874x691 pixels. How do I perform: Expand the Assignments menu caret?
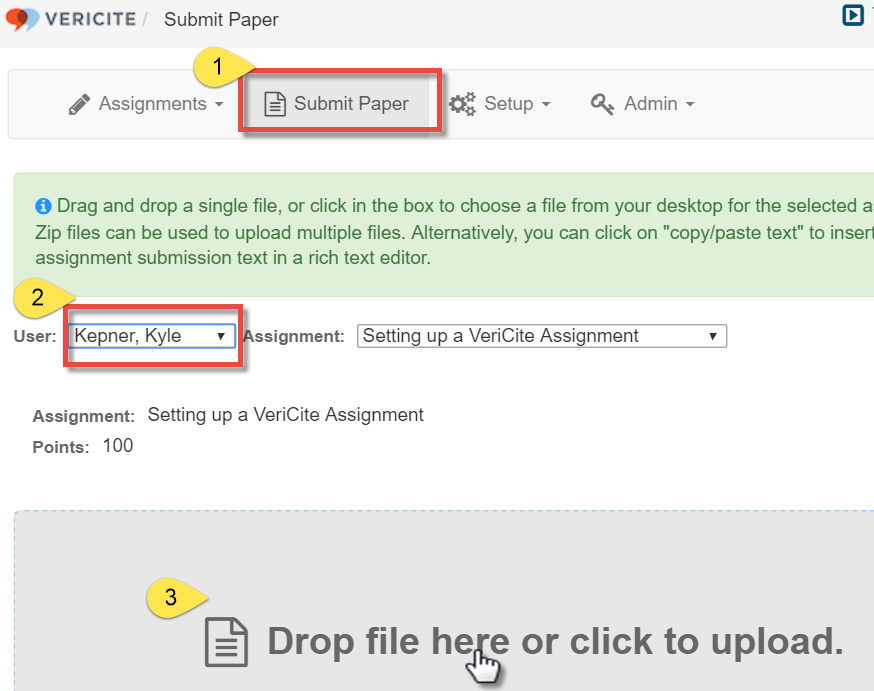click(217, 105)
